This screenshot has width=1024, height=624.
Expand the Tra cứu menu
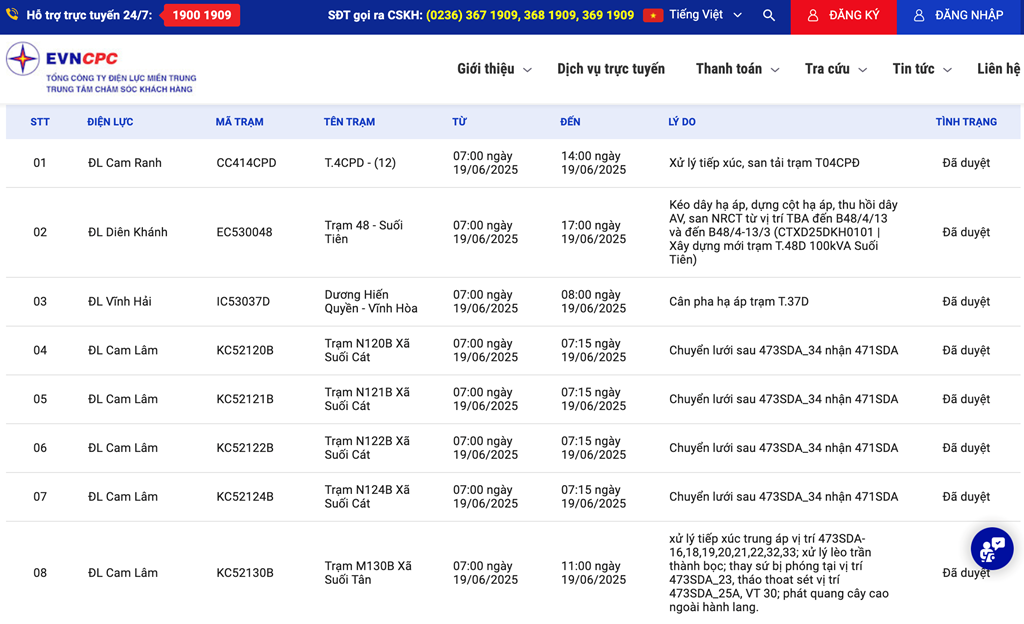coord(836,69)
